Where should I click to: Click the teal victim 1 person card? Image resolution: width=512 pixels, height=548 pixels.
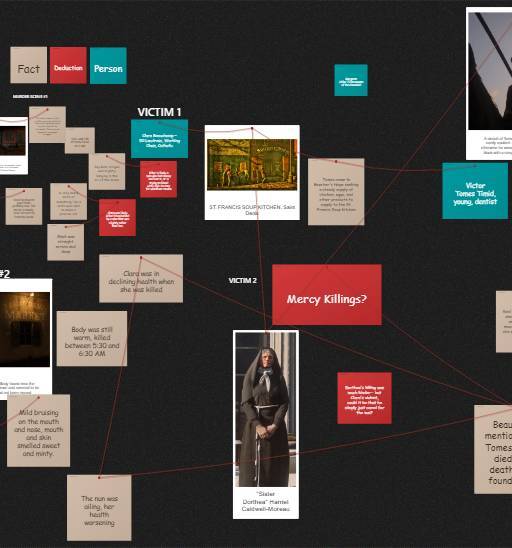[x=159, y=139]
